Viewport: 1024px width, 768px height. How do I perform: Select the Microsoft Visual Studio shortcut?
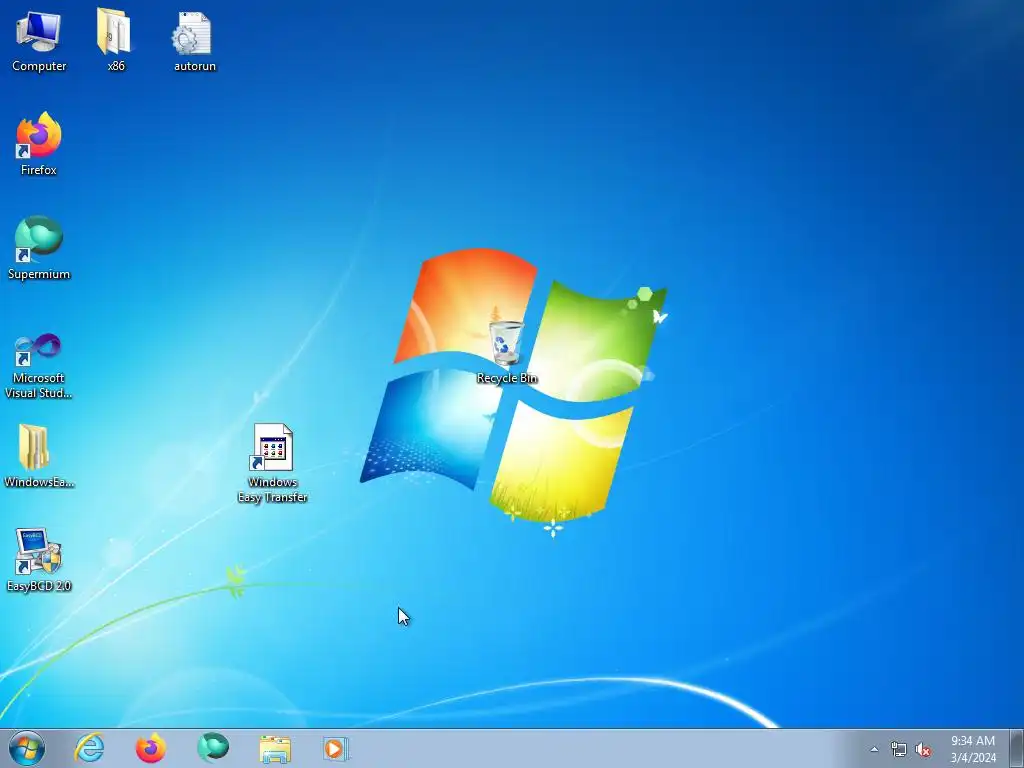point(39,366)
